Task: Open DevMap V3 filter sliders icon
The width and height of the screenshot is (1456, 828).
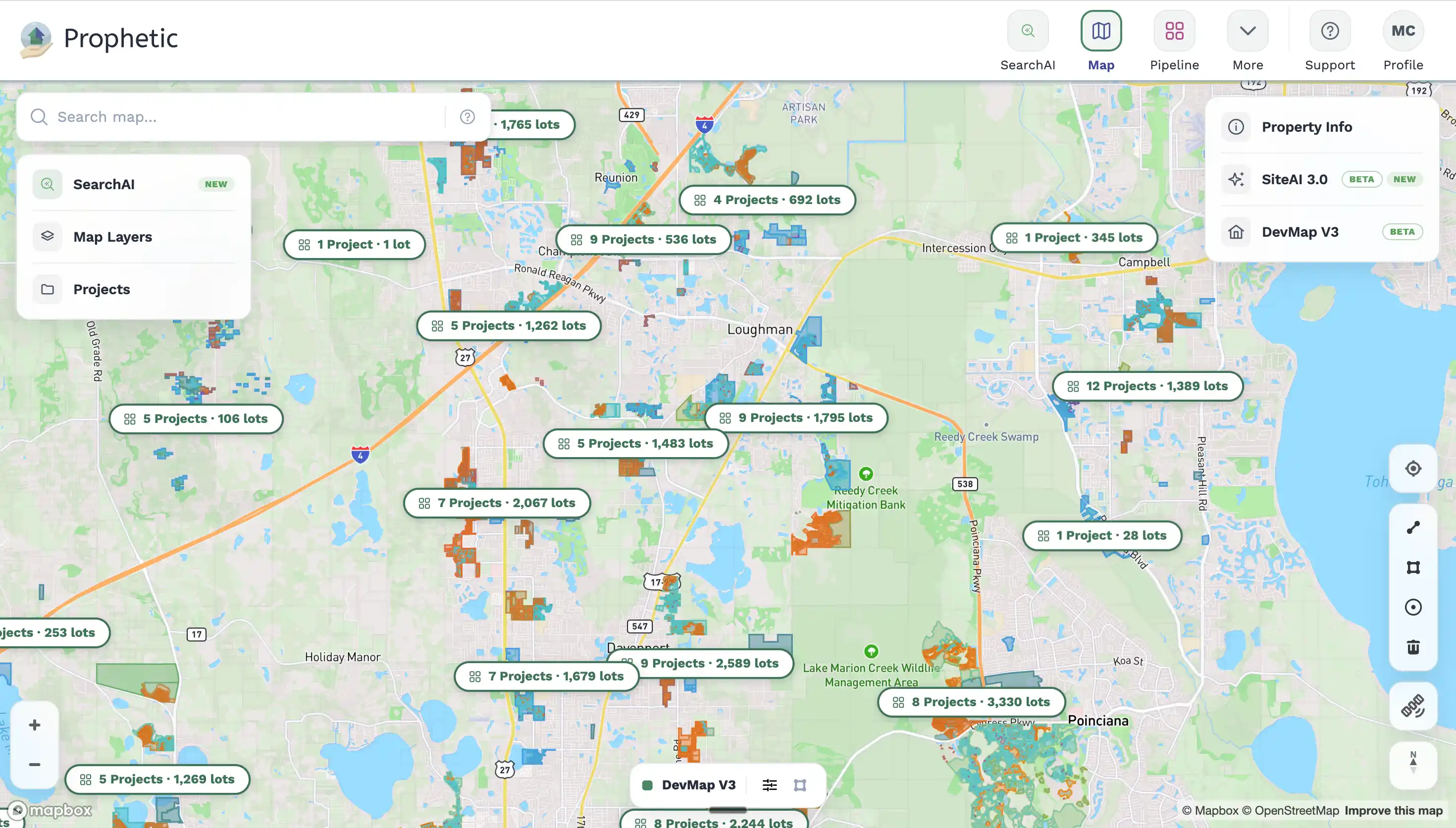Action: coord(769,785)
